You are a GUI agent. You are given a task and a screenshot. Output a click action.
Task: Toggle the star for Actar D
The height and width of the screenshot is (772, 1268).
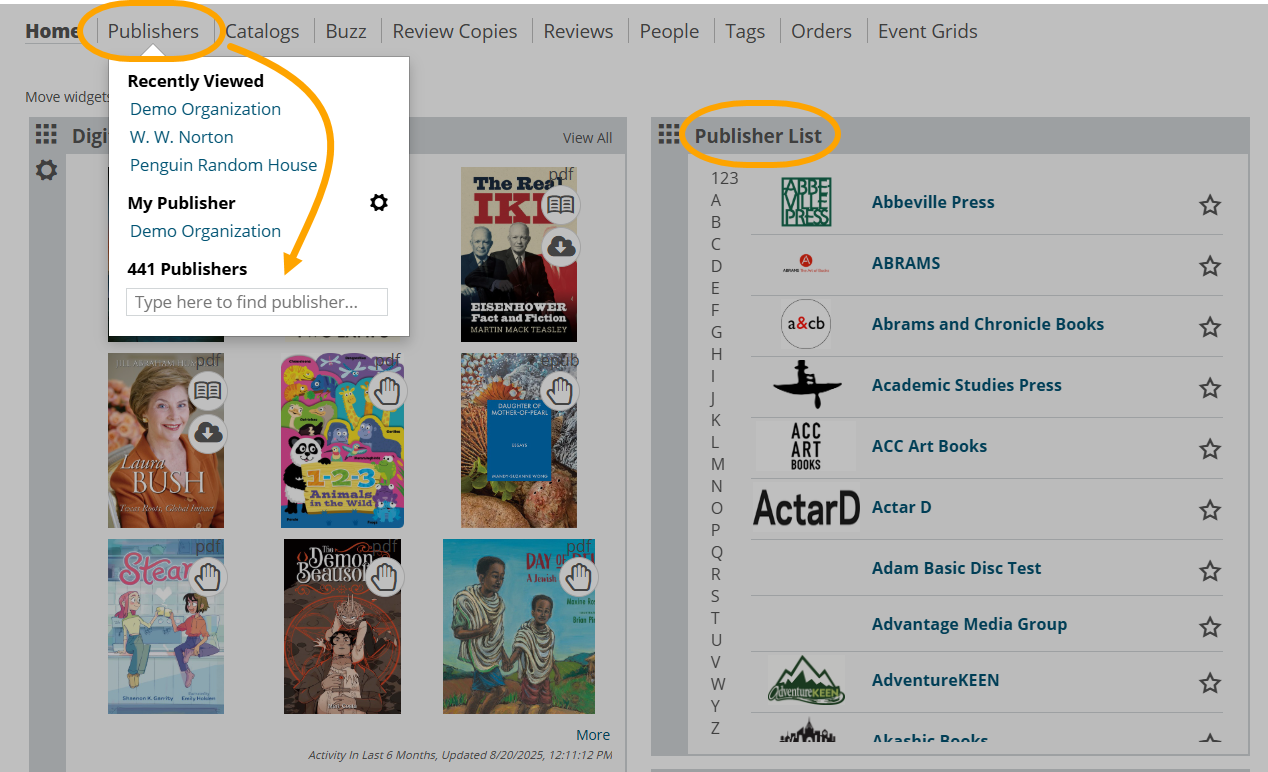click(1210, 510)
